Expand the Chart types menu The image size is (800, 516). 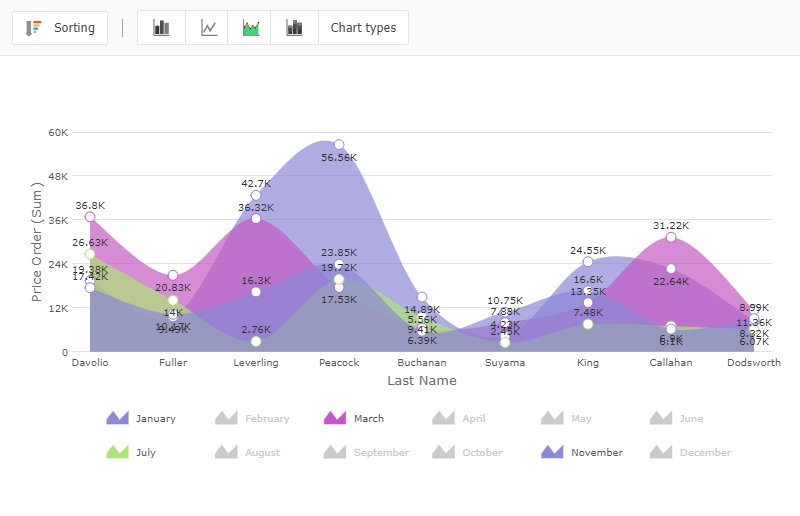(363, 28)
